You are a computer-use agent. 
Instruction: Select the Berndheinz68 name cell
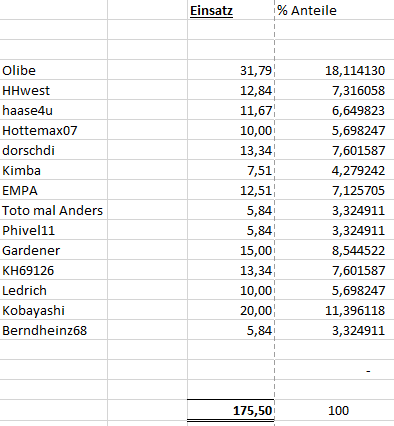pos(54,330)
